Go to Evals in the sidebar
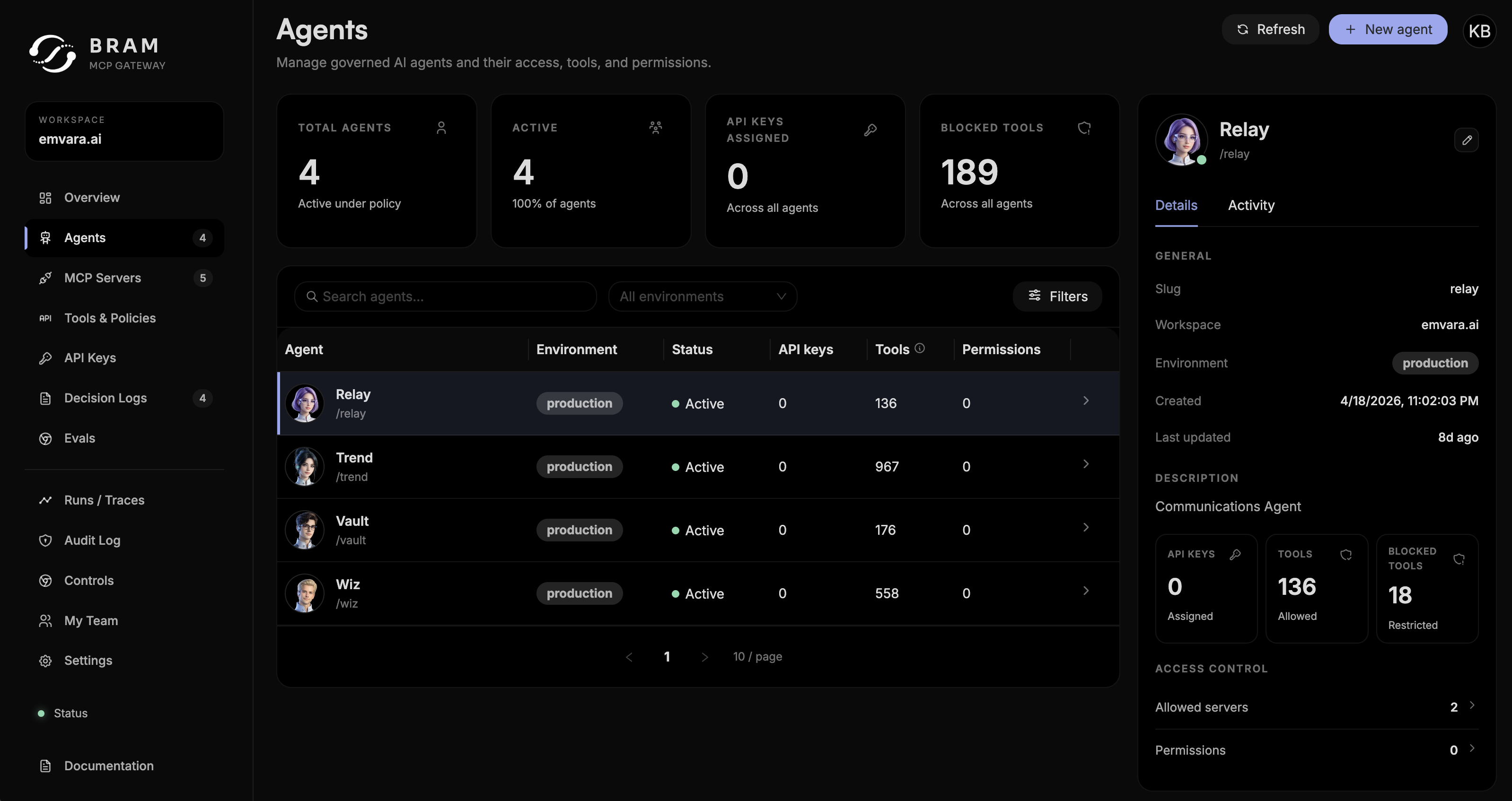The height and width of the screenshot is (801, 1512). (x=79, y=438)
